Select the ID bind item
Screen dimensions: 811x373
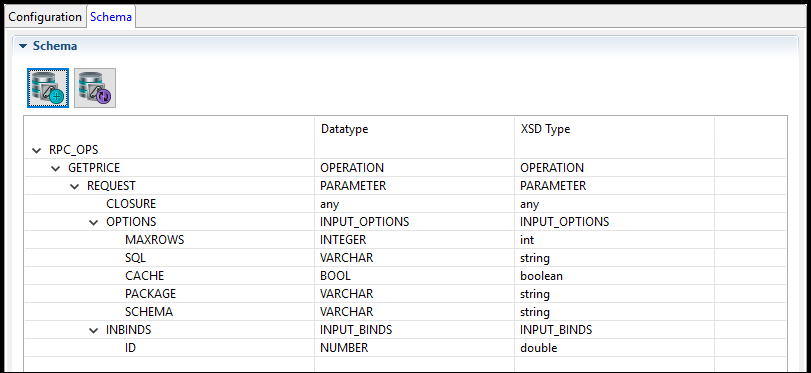point(130,348)
